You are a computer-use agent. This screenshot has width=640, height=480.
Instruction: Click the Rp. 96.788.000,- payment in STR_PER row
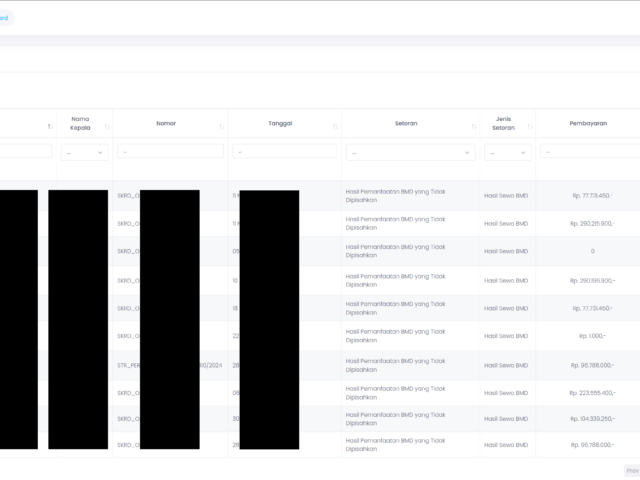point(592,365)
